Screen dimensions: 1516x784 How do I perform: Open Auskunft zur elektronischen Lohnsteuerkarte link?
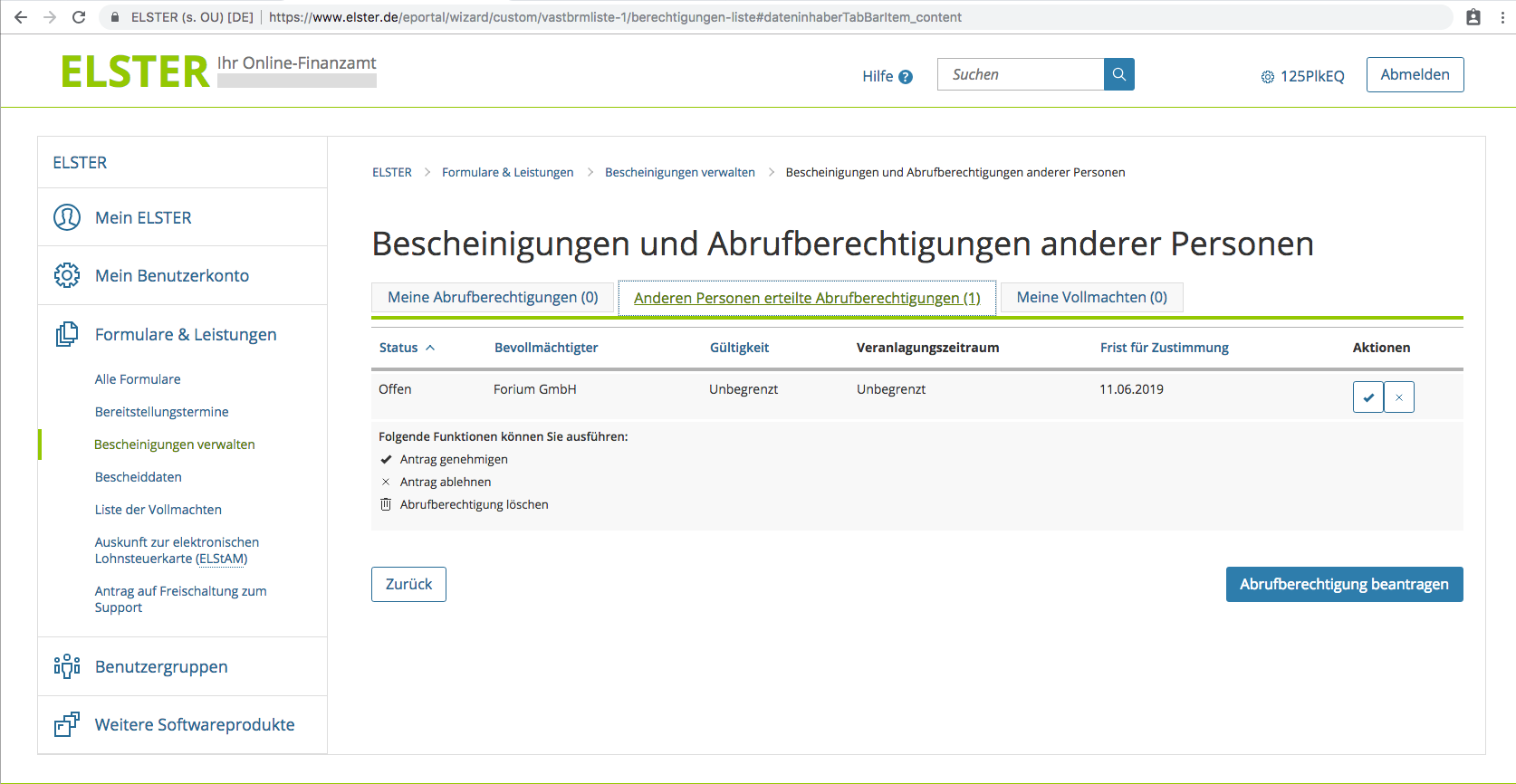pyautogui.click(x=177, y=550)
